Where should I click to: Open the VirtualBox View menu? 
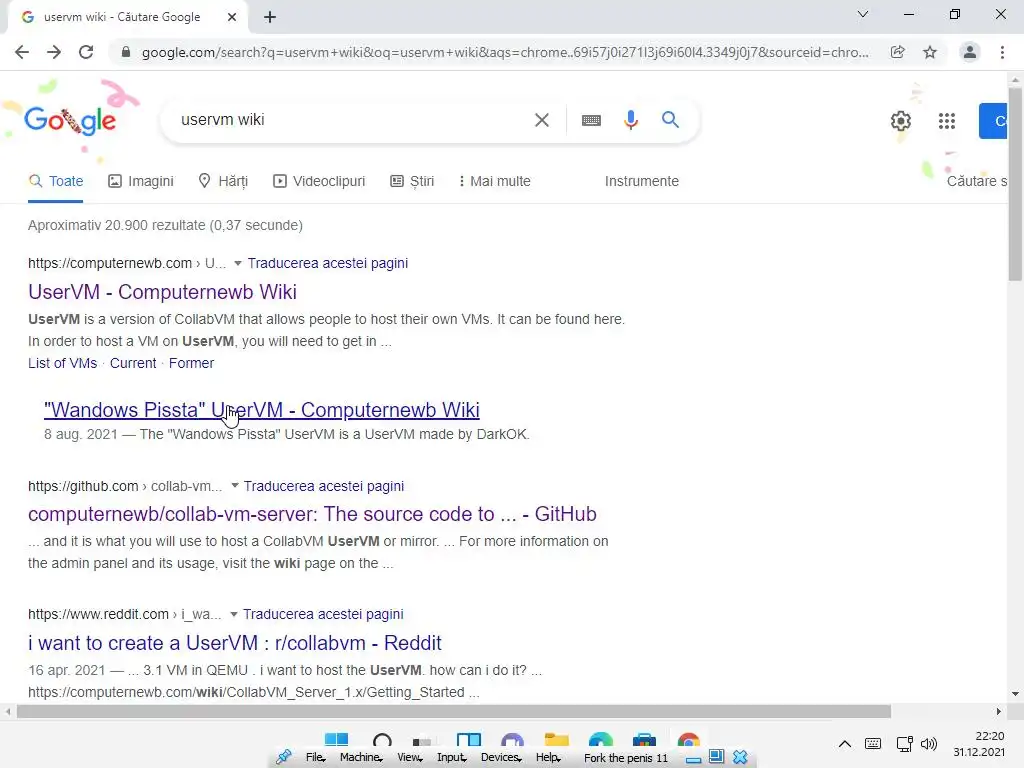click(x=409, y=758)
